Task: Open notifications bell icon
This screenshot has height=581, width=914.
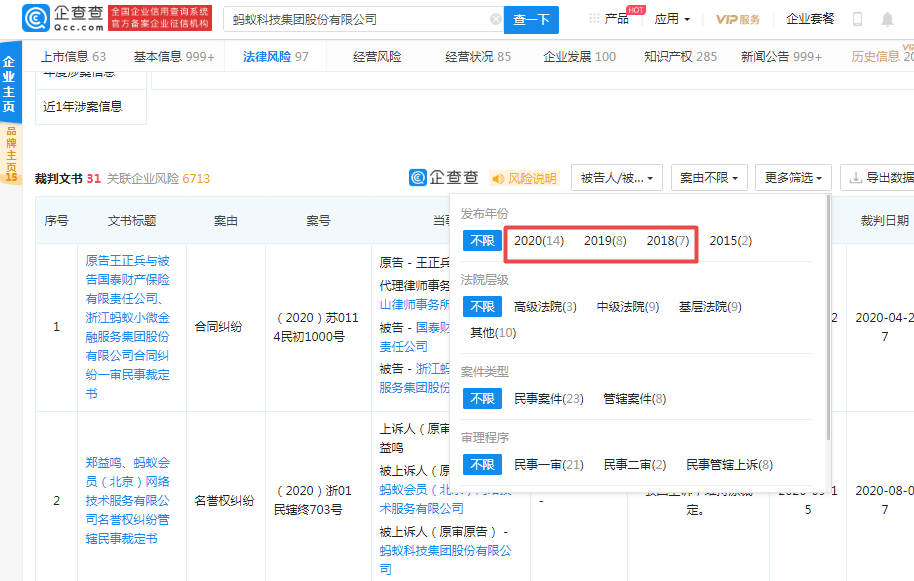Action: click(887, 20)
